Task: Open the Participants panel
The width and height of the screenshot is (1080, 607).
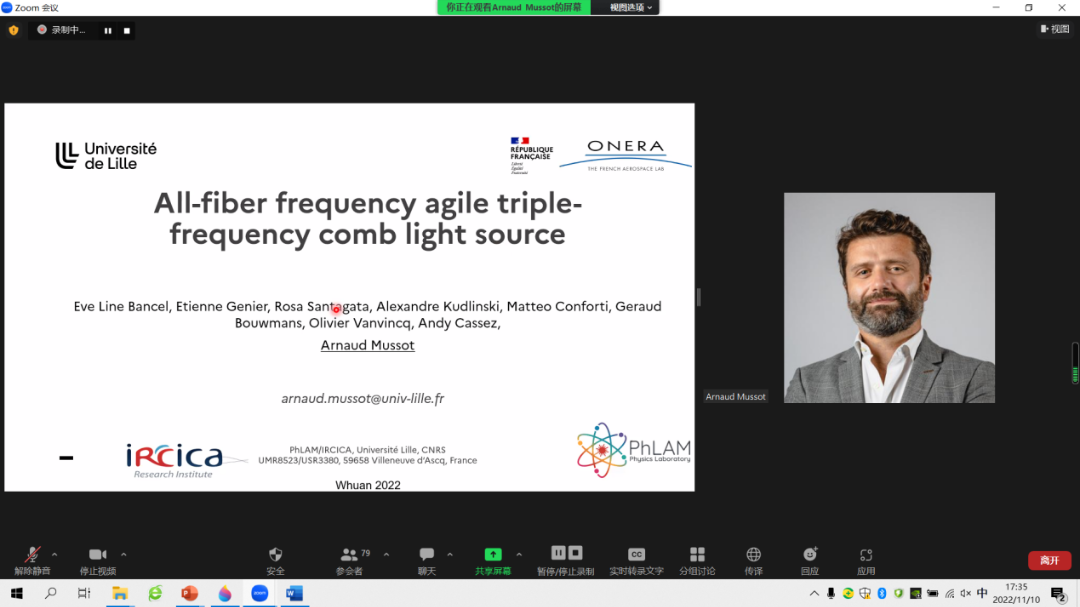Action: click(349, 555)
